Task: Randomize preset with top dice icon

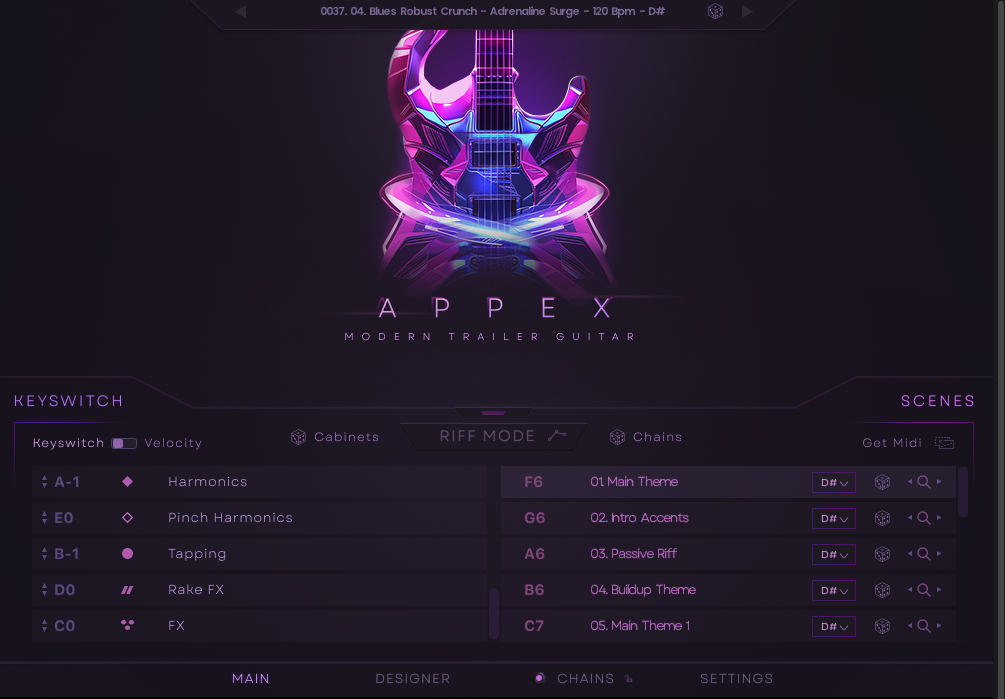Action: click(x=715, y=11)
